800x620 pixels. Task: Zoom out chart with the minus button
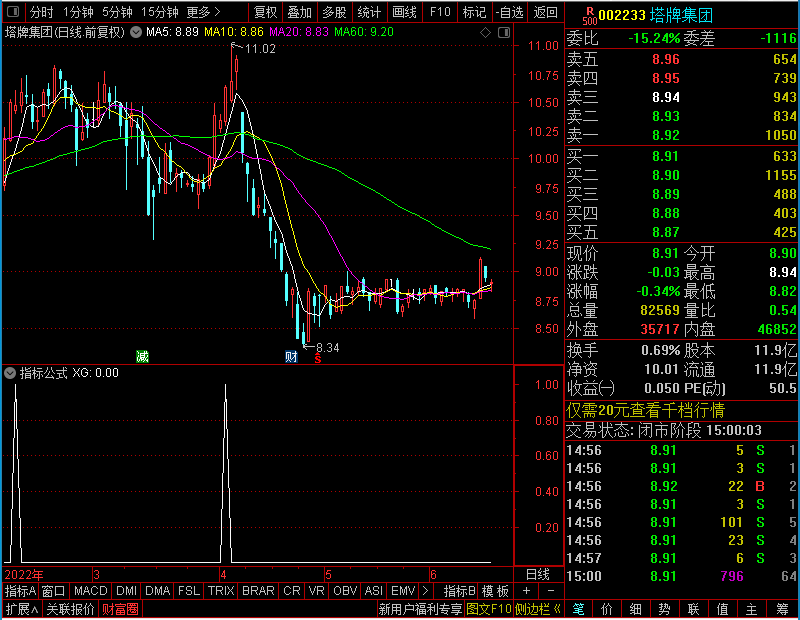[551, 591]
